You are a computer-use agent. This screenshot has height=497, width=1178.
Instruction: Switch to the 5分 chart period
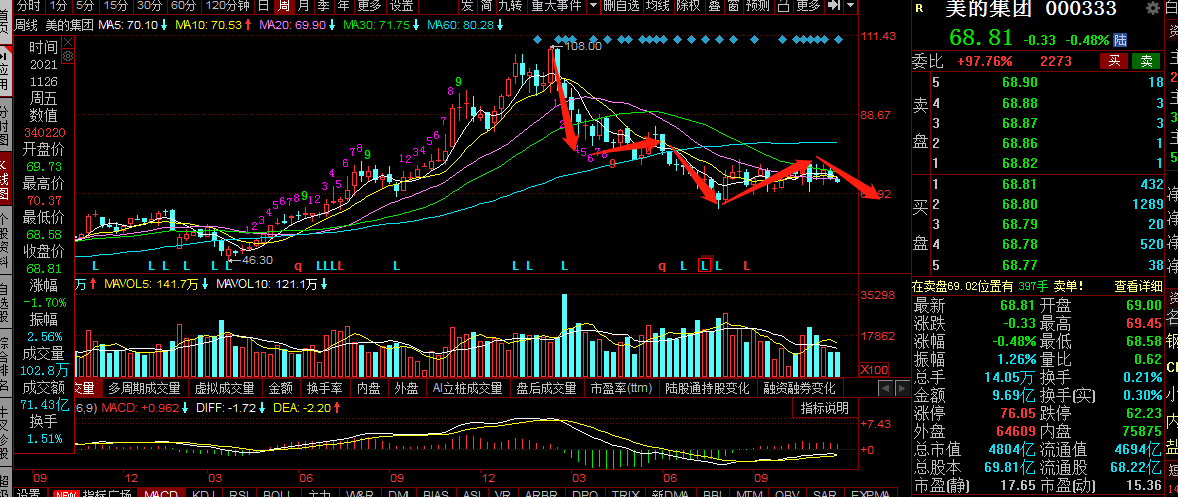click(86, 6)
